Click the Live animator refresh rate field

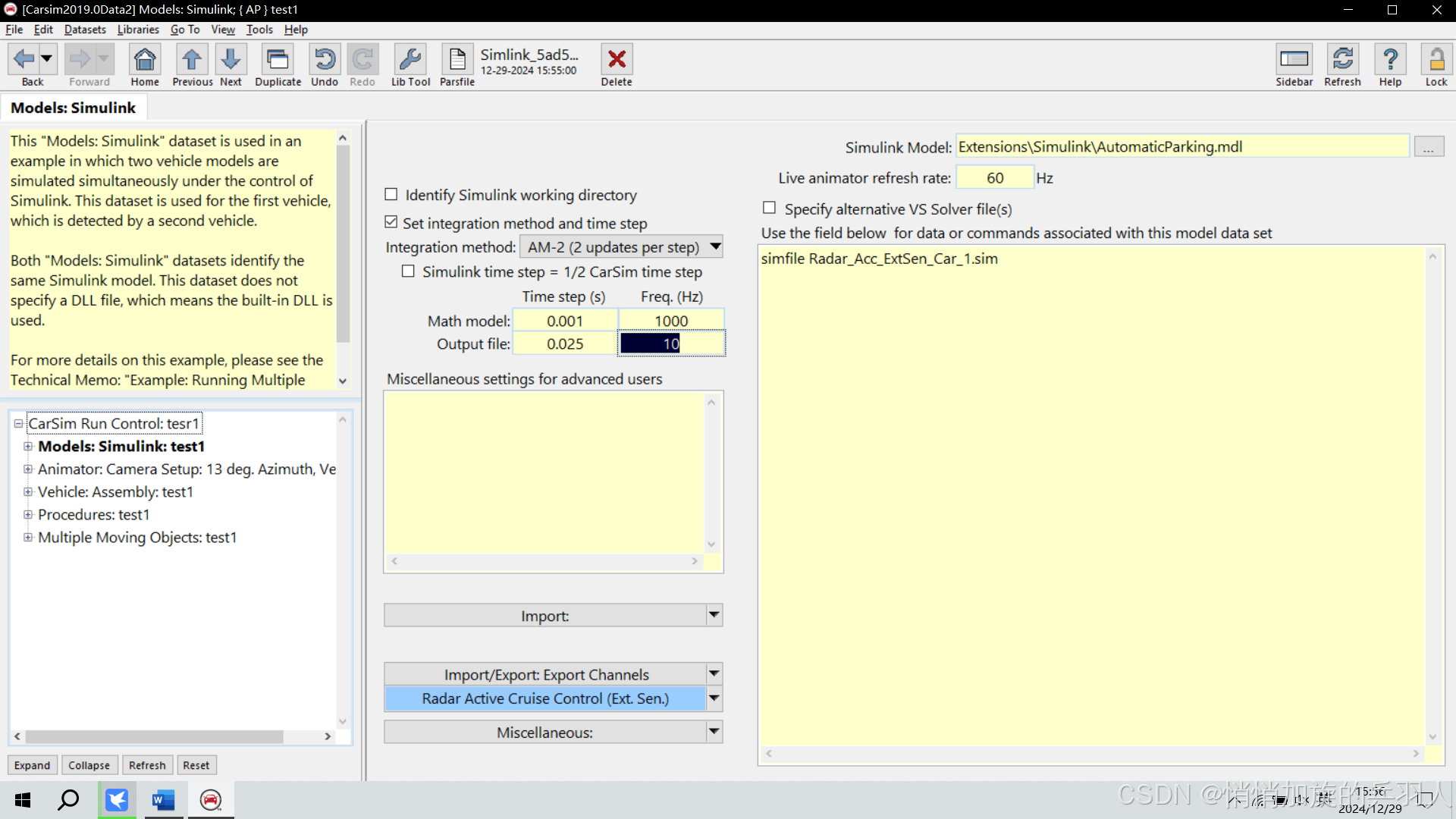click(994, 178)
